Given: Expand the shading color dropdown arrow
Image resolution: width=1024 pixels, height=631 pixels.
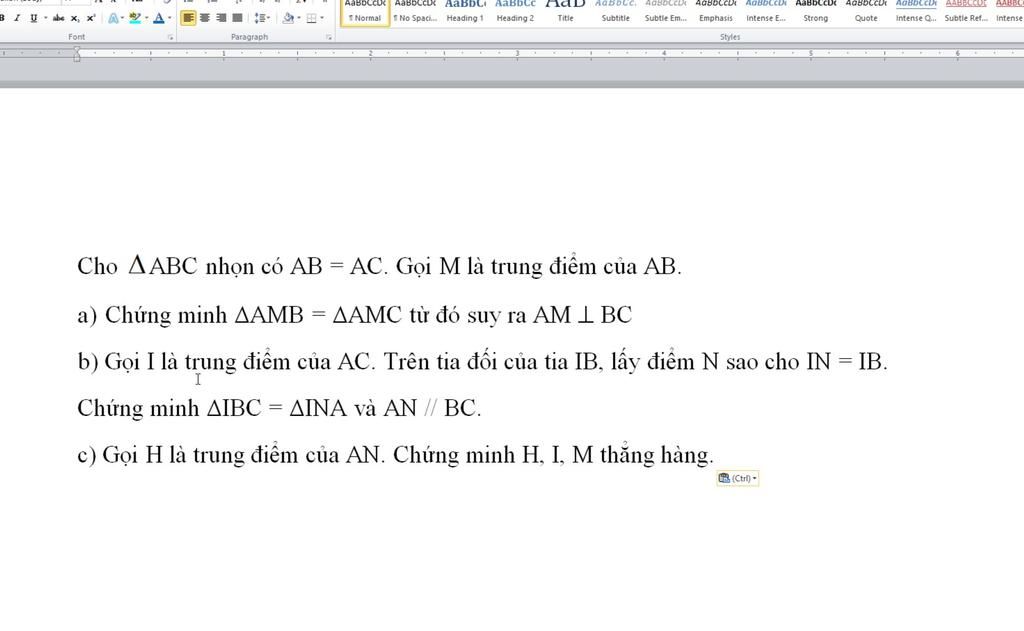Looking at the screenshot, I should (x=298, y=18).
